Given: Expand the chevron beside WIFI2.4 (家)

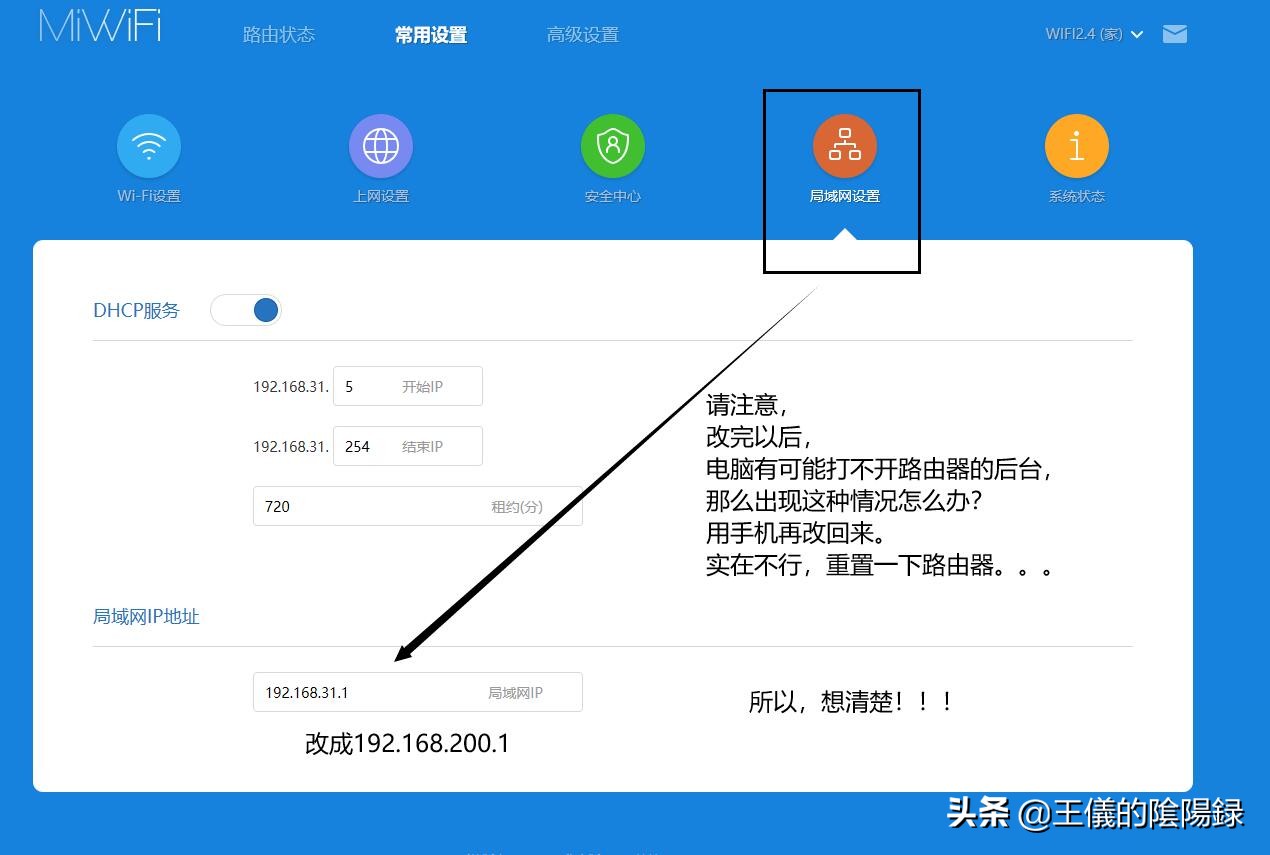Looking at the screenshot, I should 1138,33.
